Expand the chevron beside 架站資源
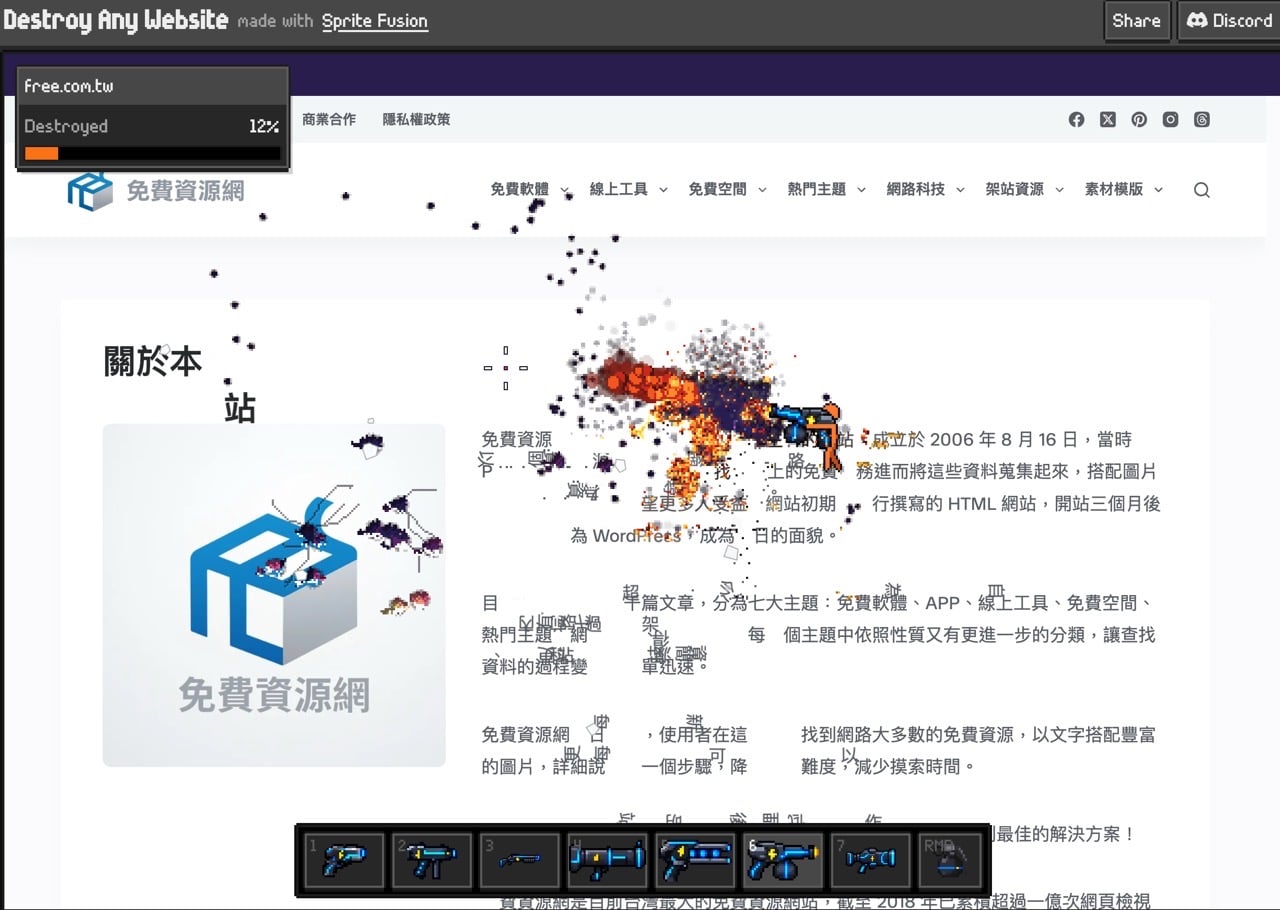Viewport: 1280px width, 910px height. coord(1059,190)
